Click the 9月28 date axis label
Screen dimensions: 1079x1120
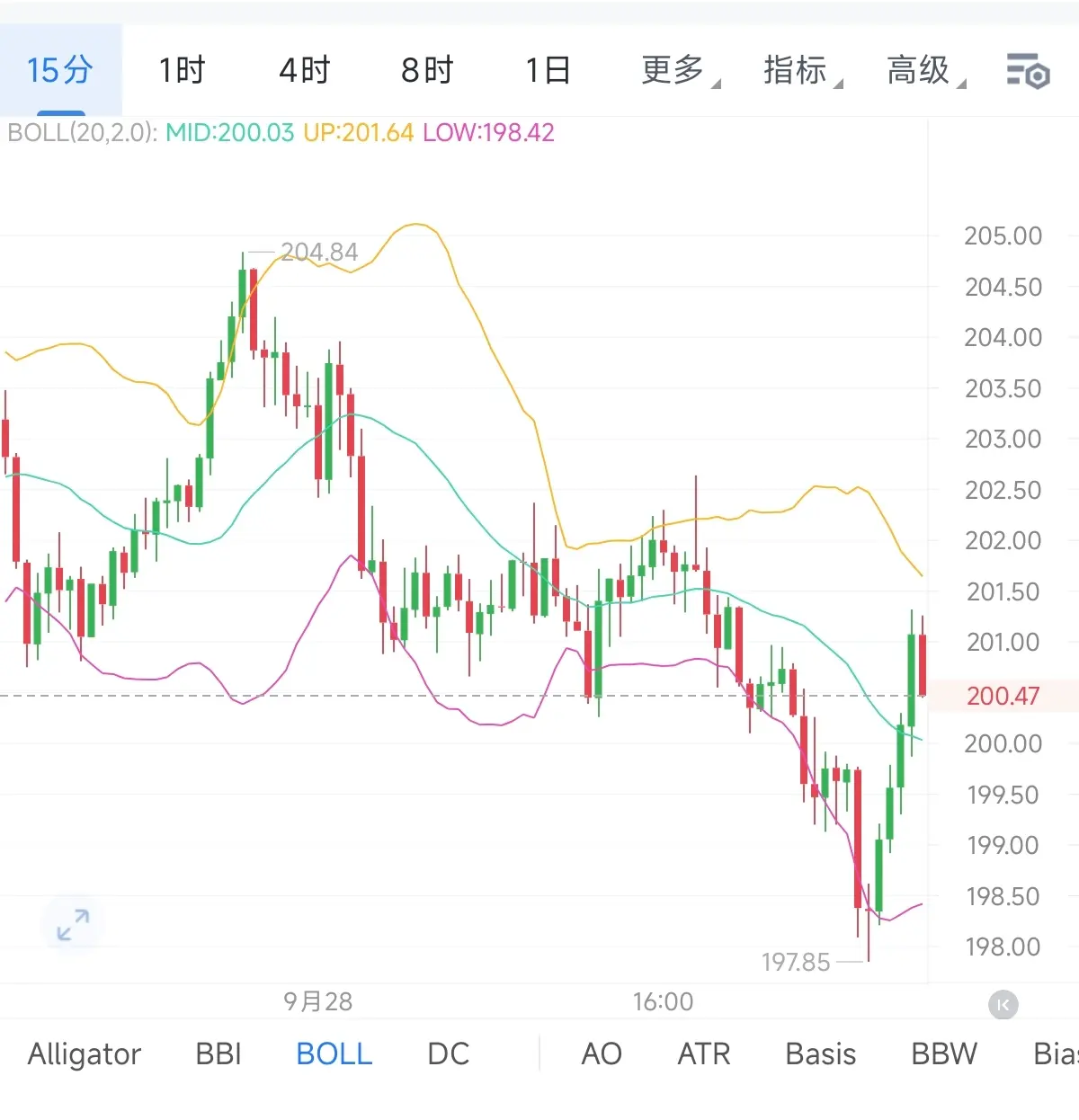(x=317, y=1001)
